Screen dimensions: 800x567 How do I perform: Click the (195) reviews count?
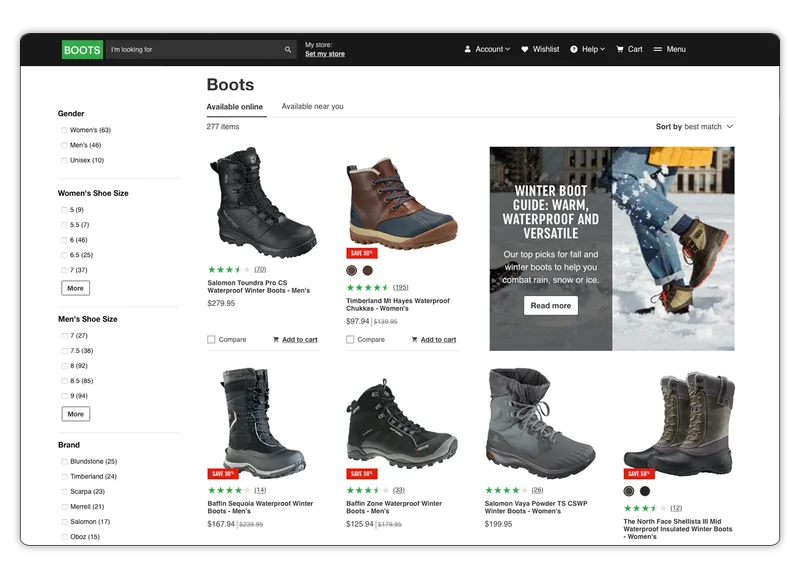pos(401,287)
